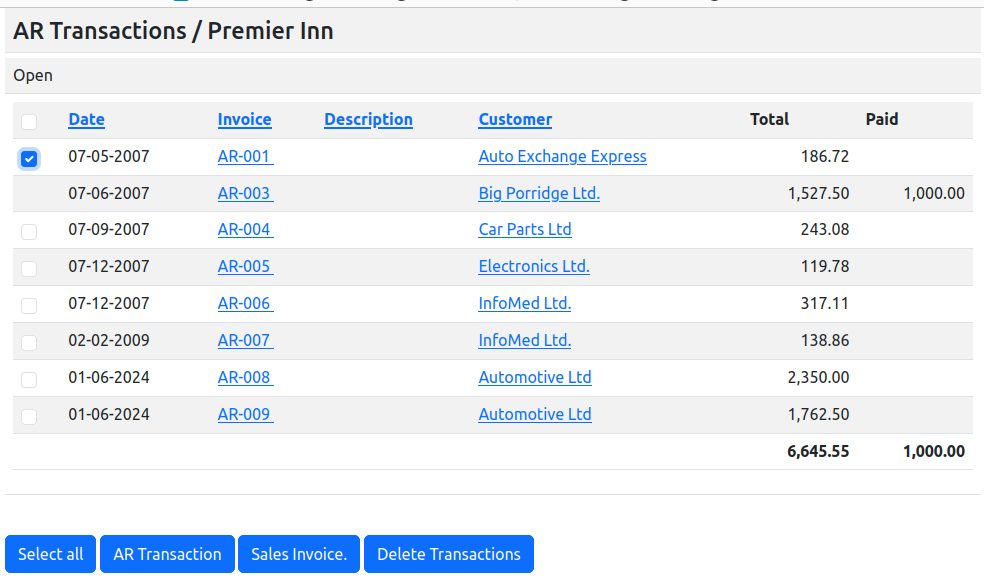Click Delete Transactions button
This screenshot has height=583, width=984.
448,554
